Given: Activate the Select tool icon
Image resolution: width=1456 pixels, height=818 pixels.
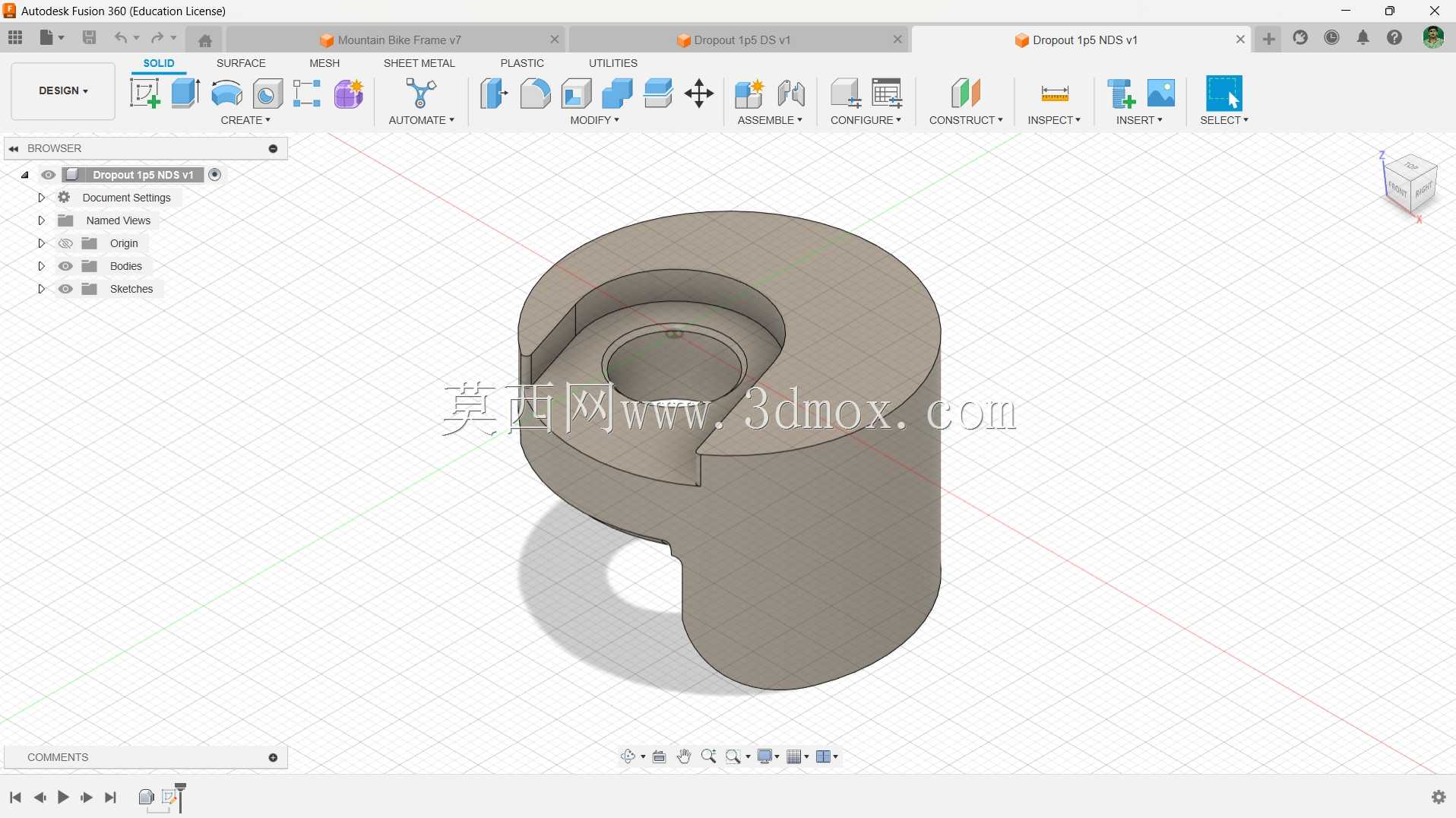Looking at the screenshot, I should click(x=1224, y=94).
